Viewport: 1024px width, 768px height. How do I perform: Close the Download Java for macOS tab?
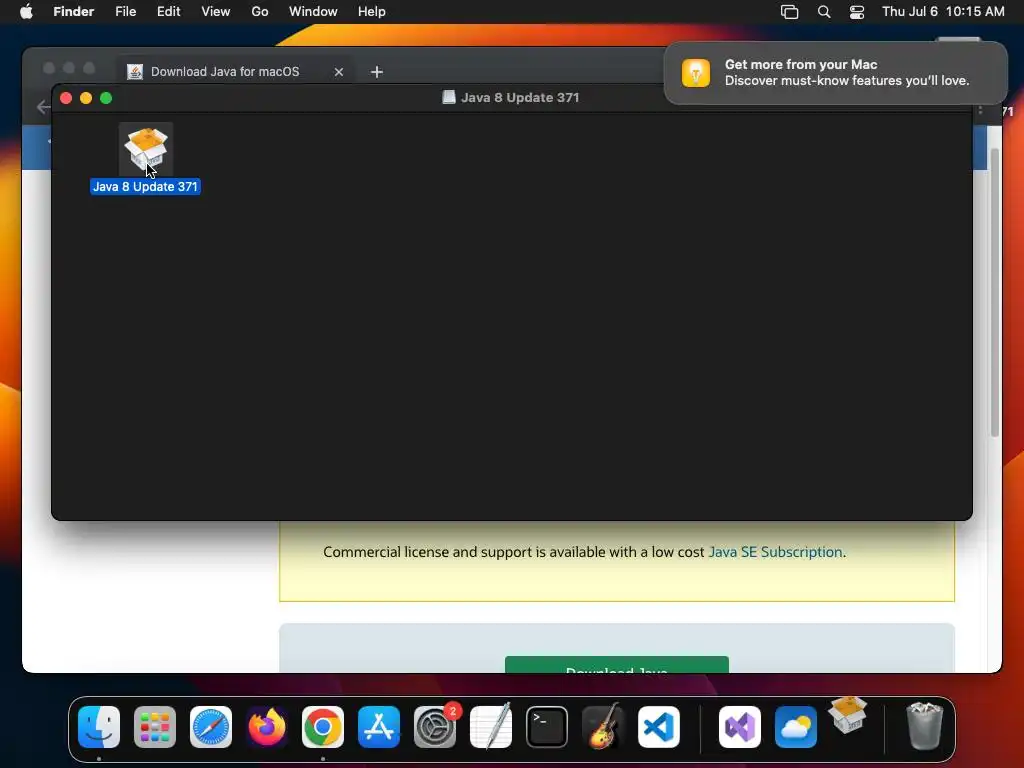click(x=339, y=72)
